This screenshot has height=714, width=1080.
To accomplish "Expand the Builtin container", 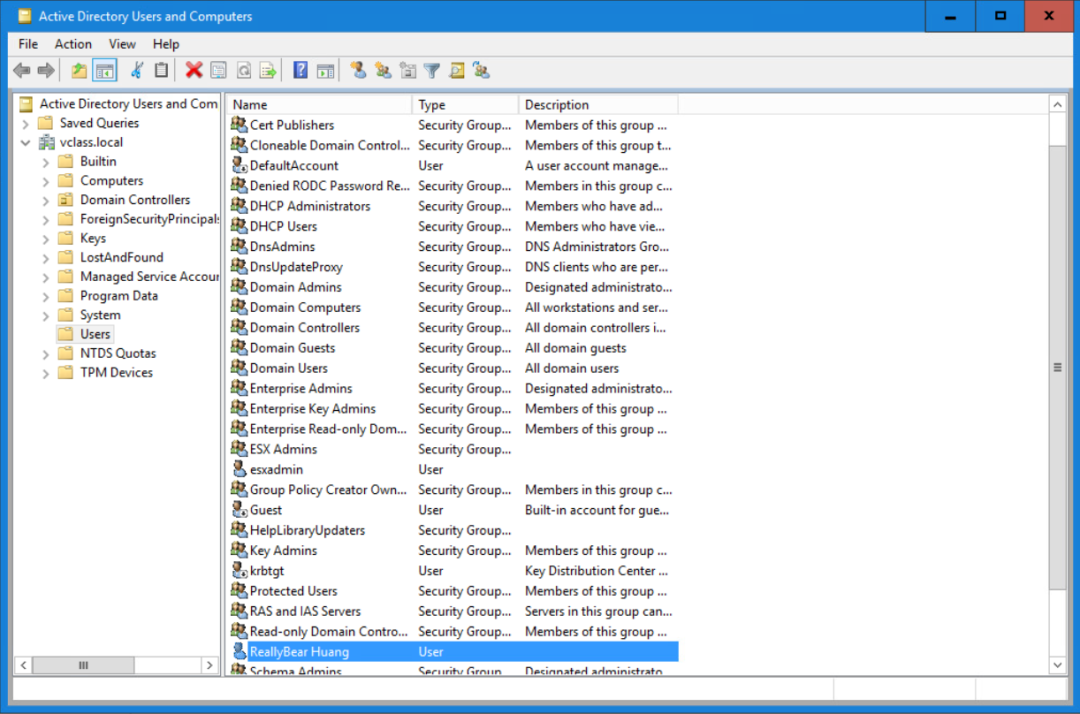I will coord(45,162).
